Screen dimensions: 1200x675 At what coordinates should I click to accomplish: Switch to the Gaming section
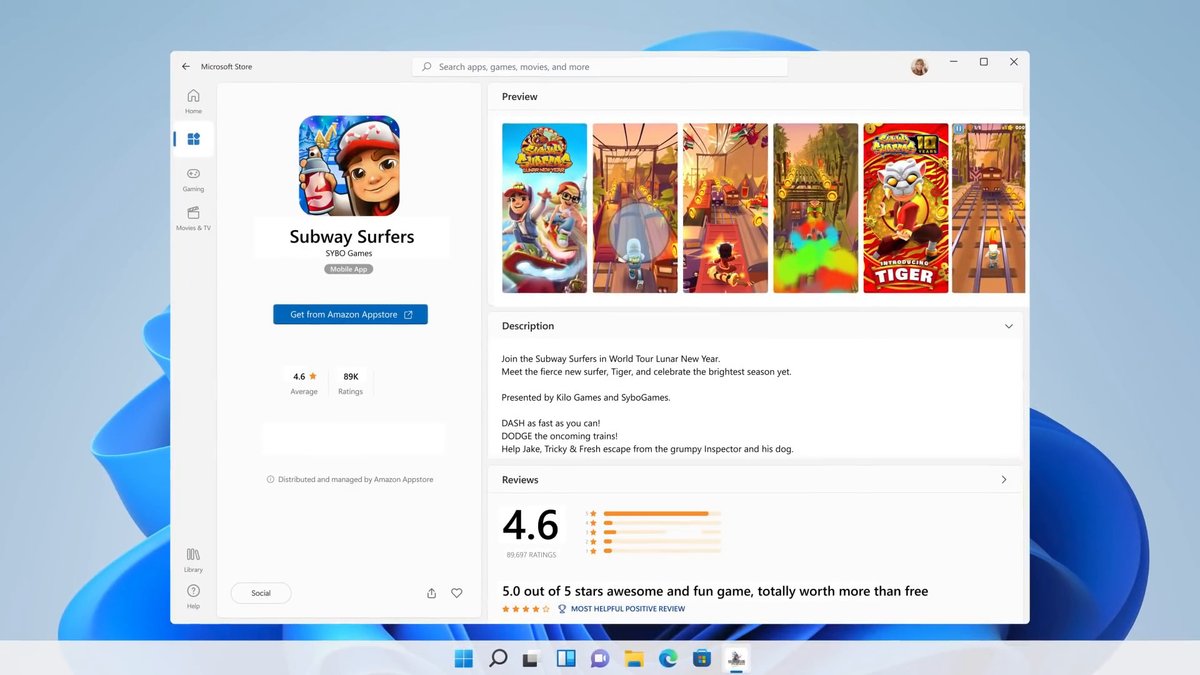(x=192, y=180)
